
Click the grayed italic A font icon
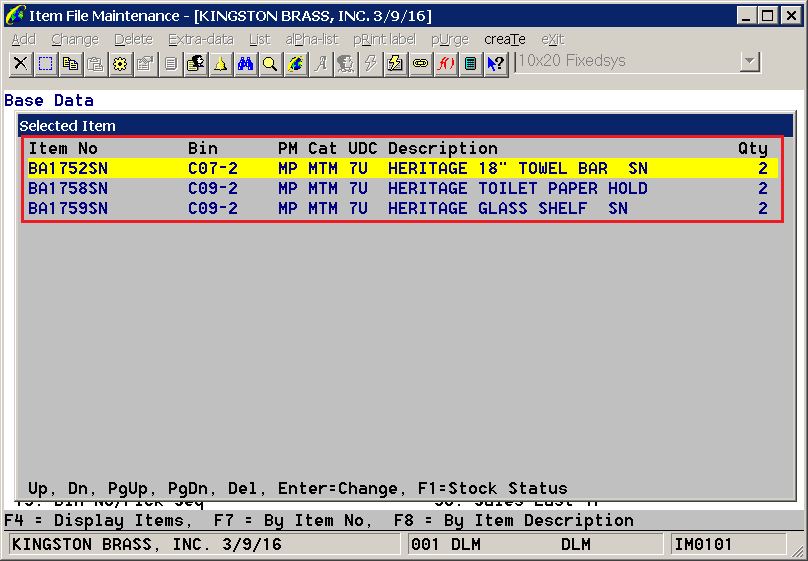click(321, 63)
